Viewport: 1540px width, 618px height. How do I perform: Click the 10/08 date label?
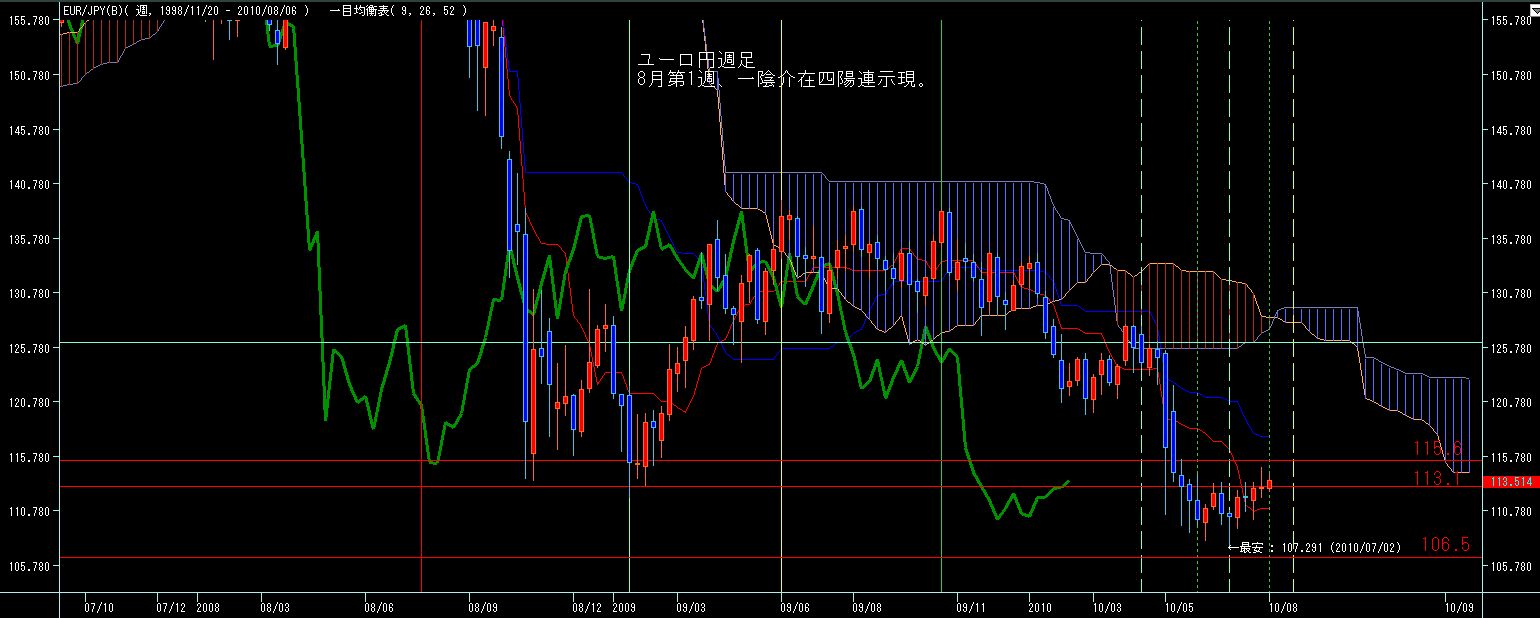click(1283, 607)
